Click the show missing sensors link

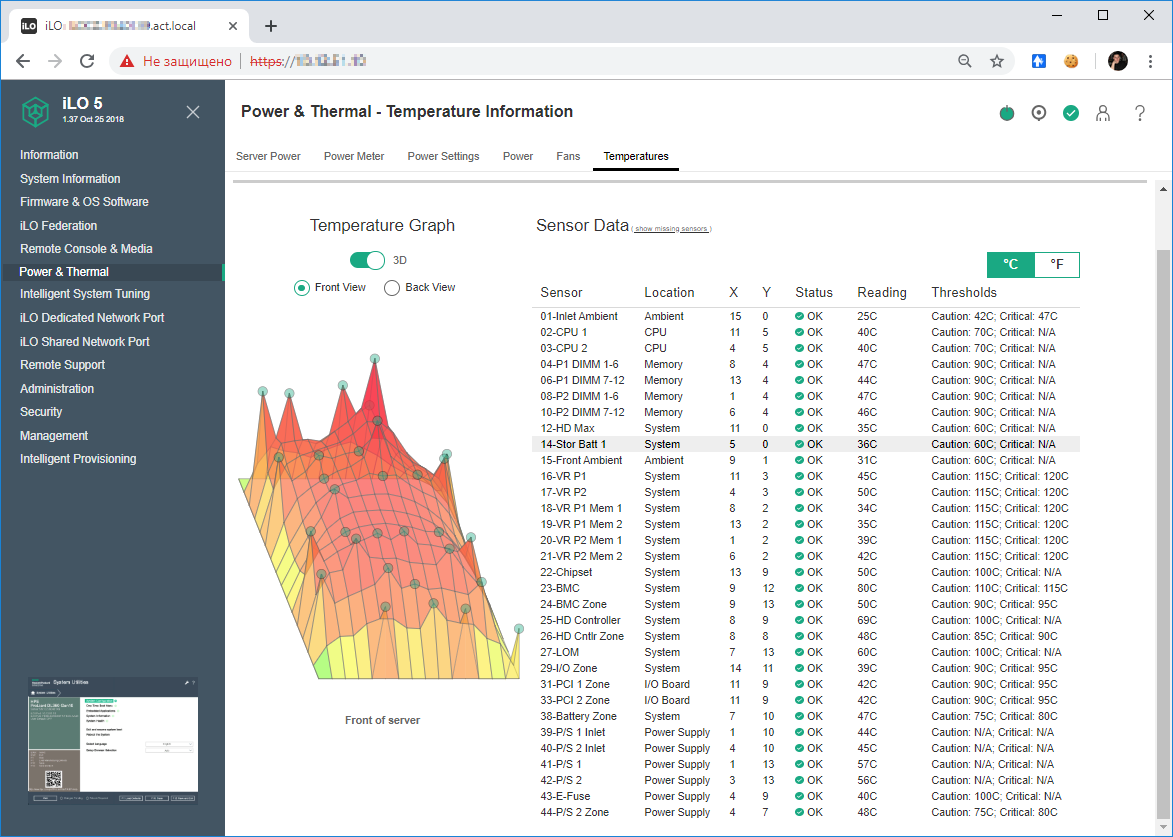671,229
